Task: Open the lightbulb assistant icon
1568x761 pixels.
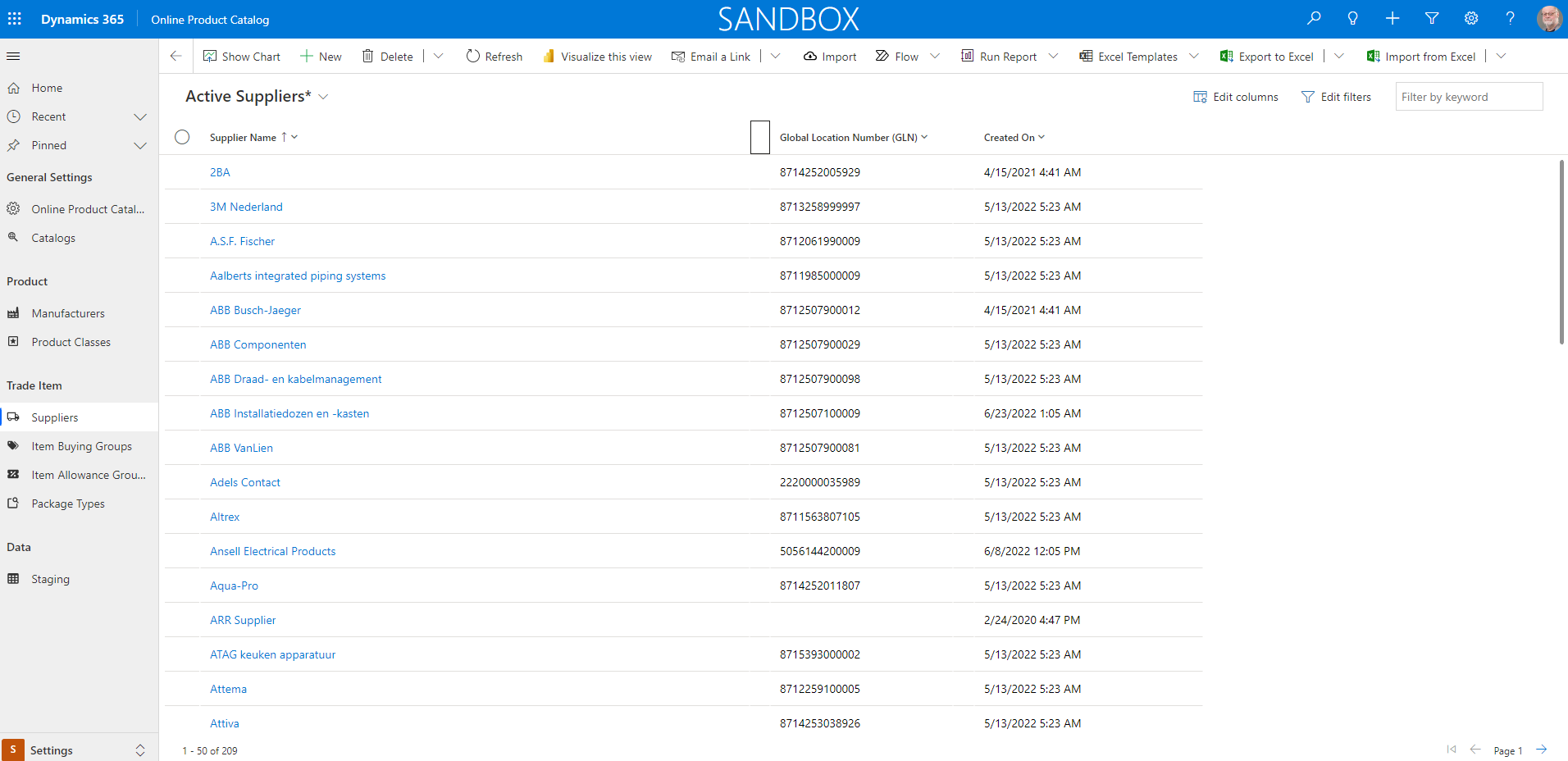Action: click(x=1353, y=18)
